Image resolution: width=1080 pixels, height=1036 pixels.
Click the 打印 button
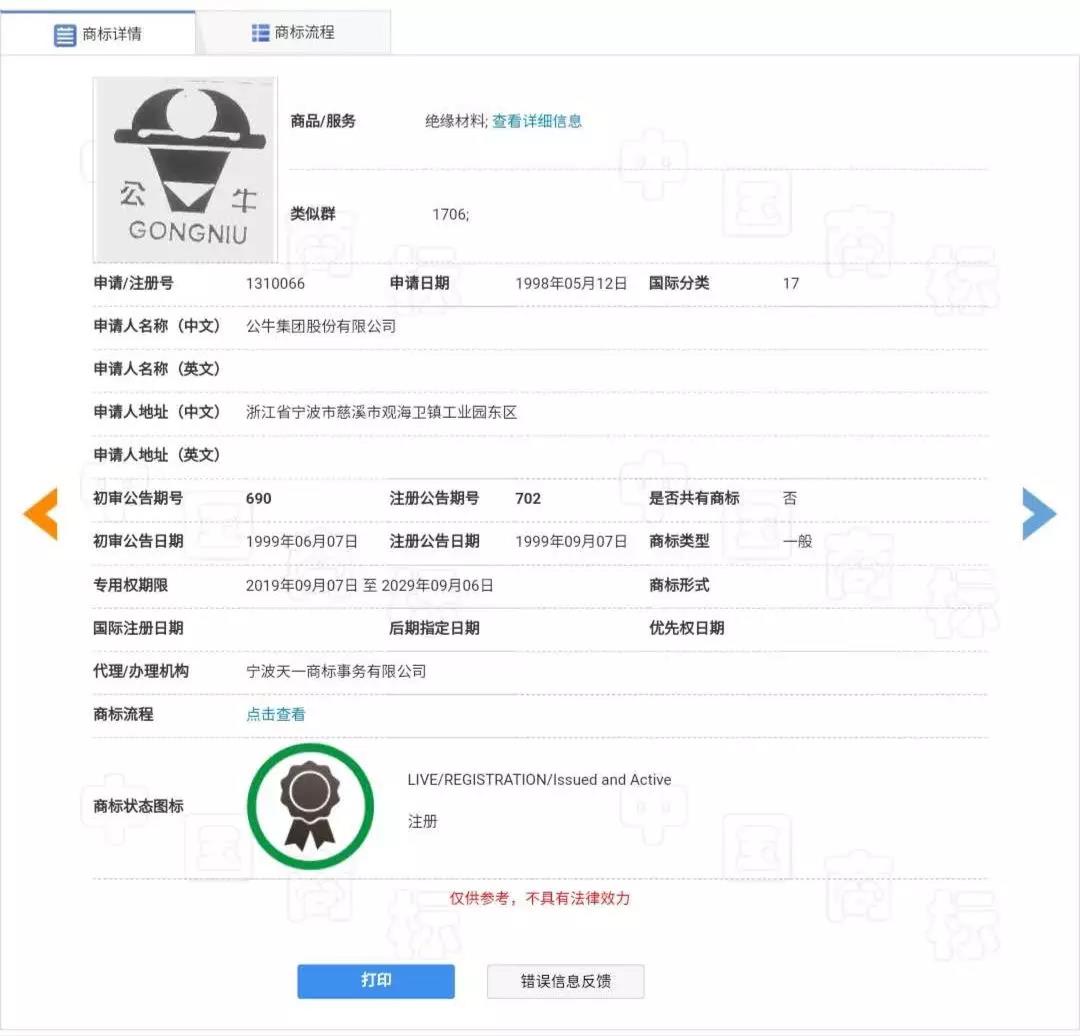[376, 981]
